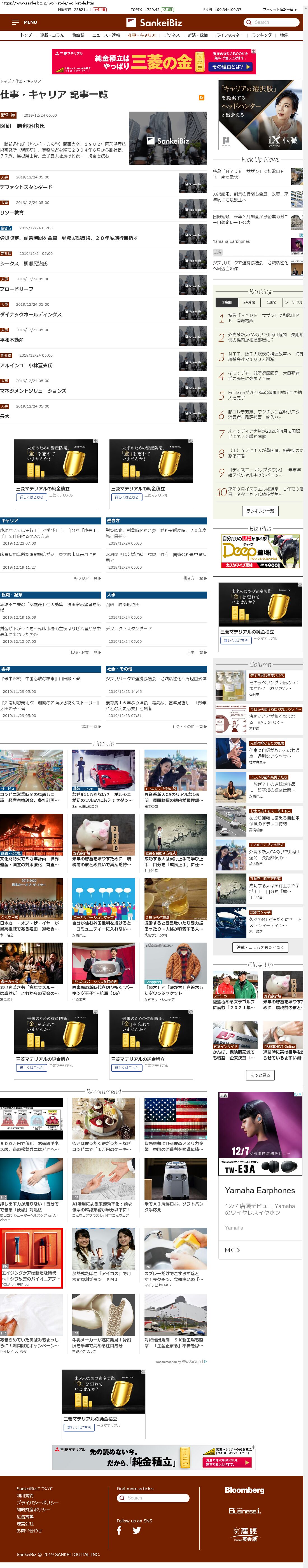This screenshot has height=1568, width=308.
Task: Open the Twitter icon in the footer
Action: [137, 1530]
